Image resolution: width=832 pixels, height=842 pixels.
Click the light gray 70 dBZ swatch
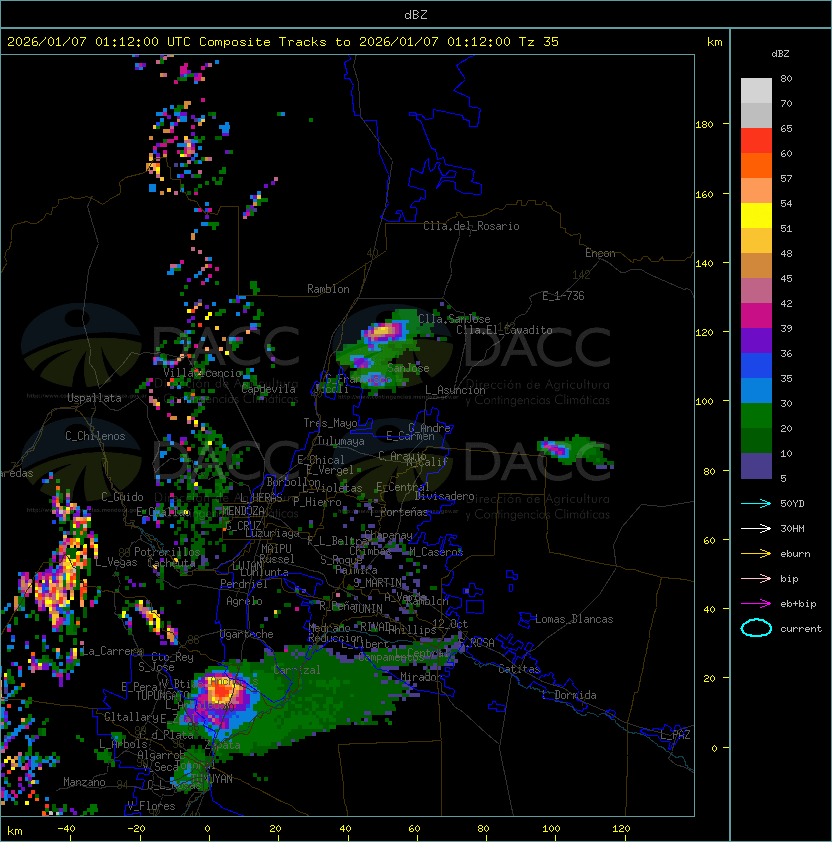tap(756, 115)
